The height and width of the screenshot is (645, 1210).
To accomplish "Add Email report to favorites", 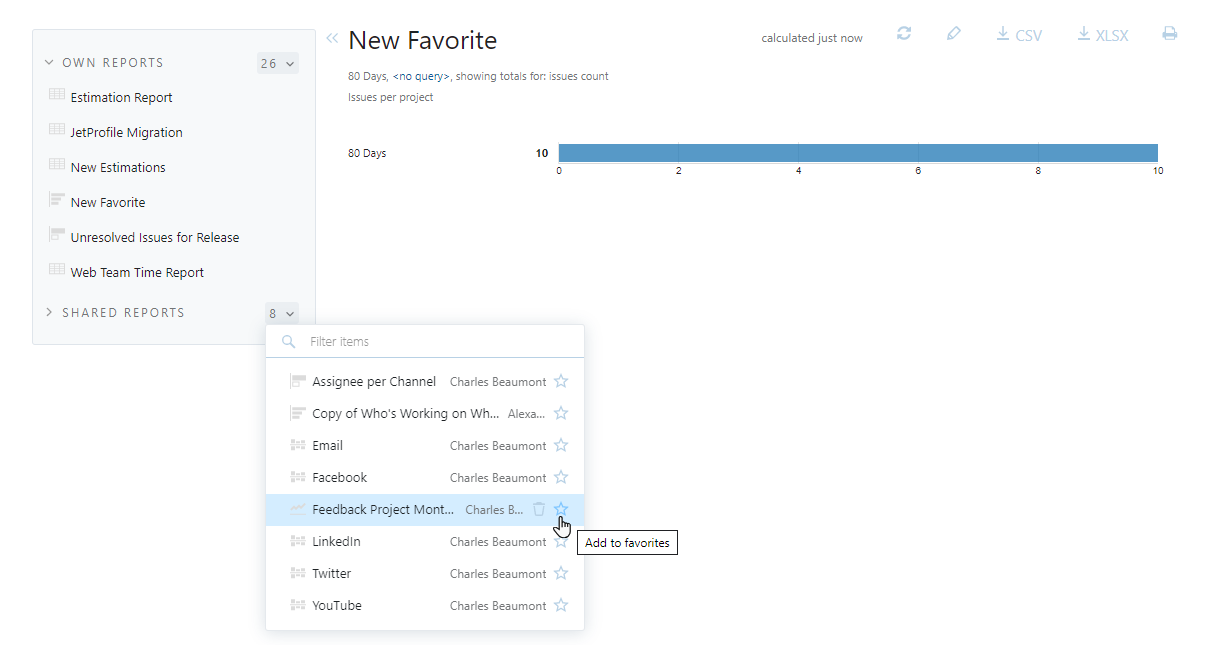I will [x=561, y=445].
